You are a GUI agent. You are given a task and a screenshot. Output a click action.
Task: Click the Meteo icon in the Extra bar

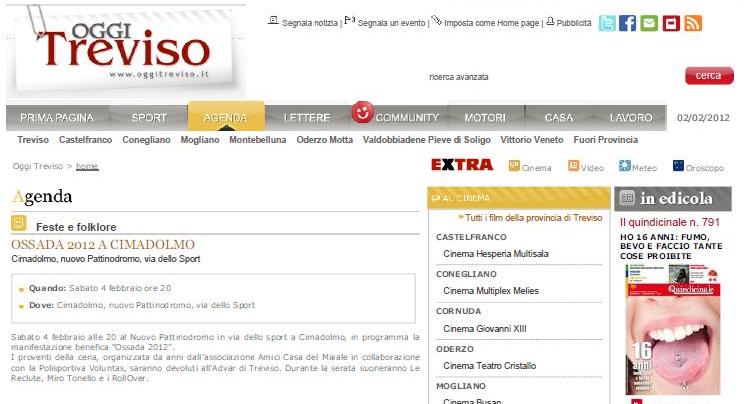click(624, 166)
